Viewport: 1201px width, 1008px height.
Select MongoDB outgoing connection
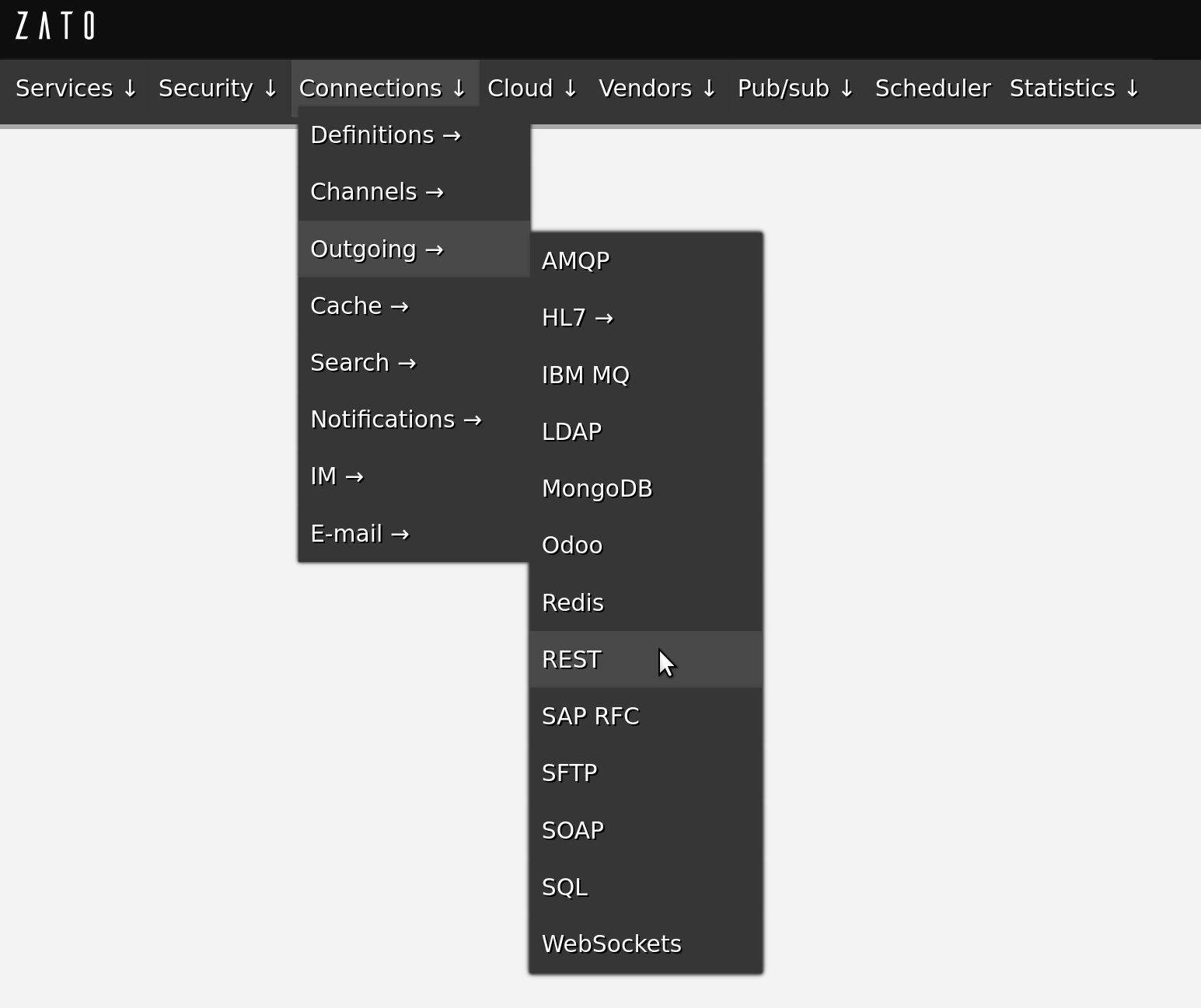(x=597, y=489)
